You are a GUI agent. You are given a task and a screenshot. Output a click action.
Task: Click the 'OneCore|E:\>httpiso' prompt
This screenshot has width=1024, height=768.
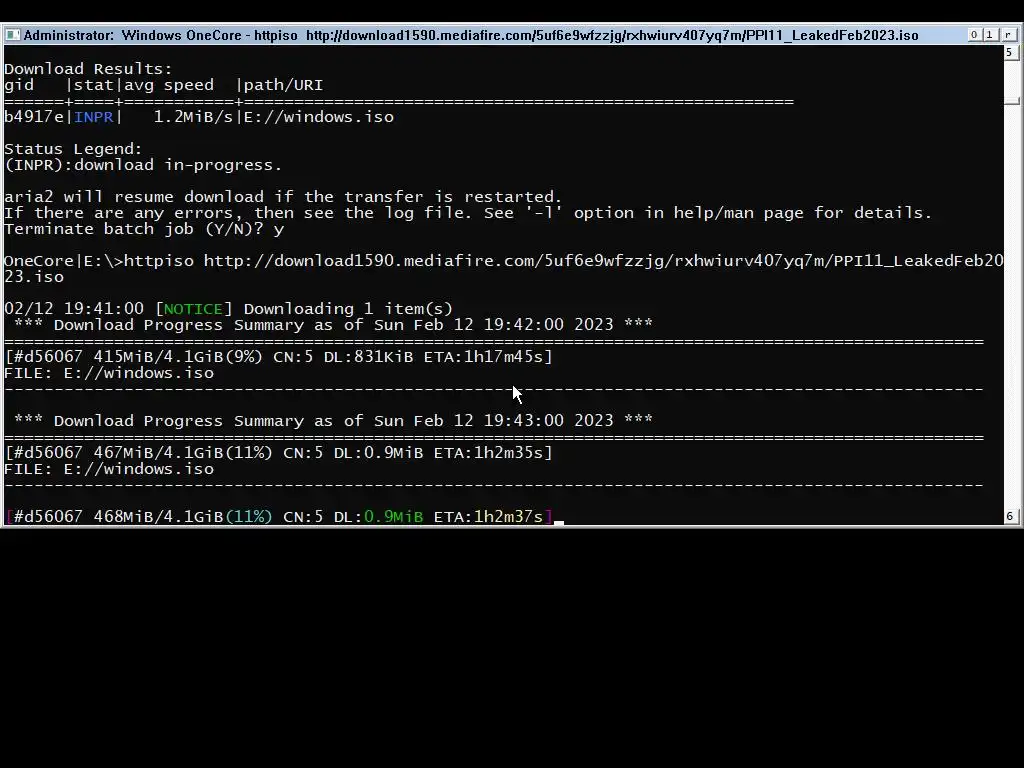(99, 261)
